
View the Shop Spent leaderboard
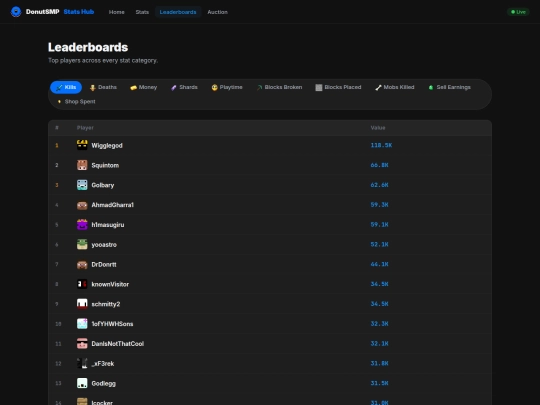point(76,102)
